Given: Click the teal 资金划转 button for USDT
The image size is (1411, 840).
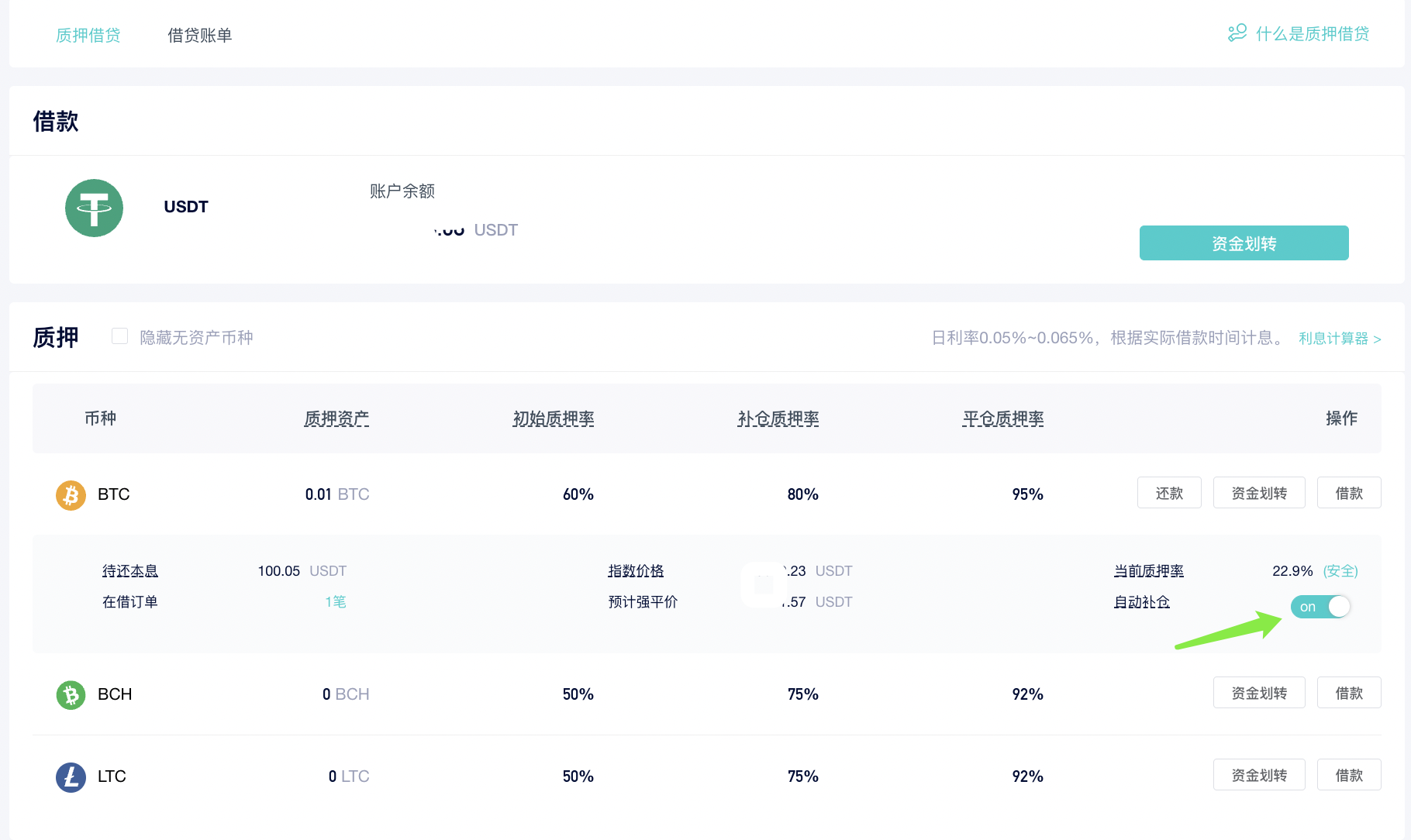Looking at the screenshot, I should tap(1244, 243).
